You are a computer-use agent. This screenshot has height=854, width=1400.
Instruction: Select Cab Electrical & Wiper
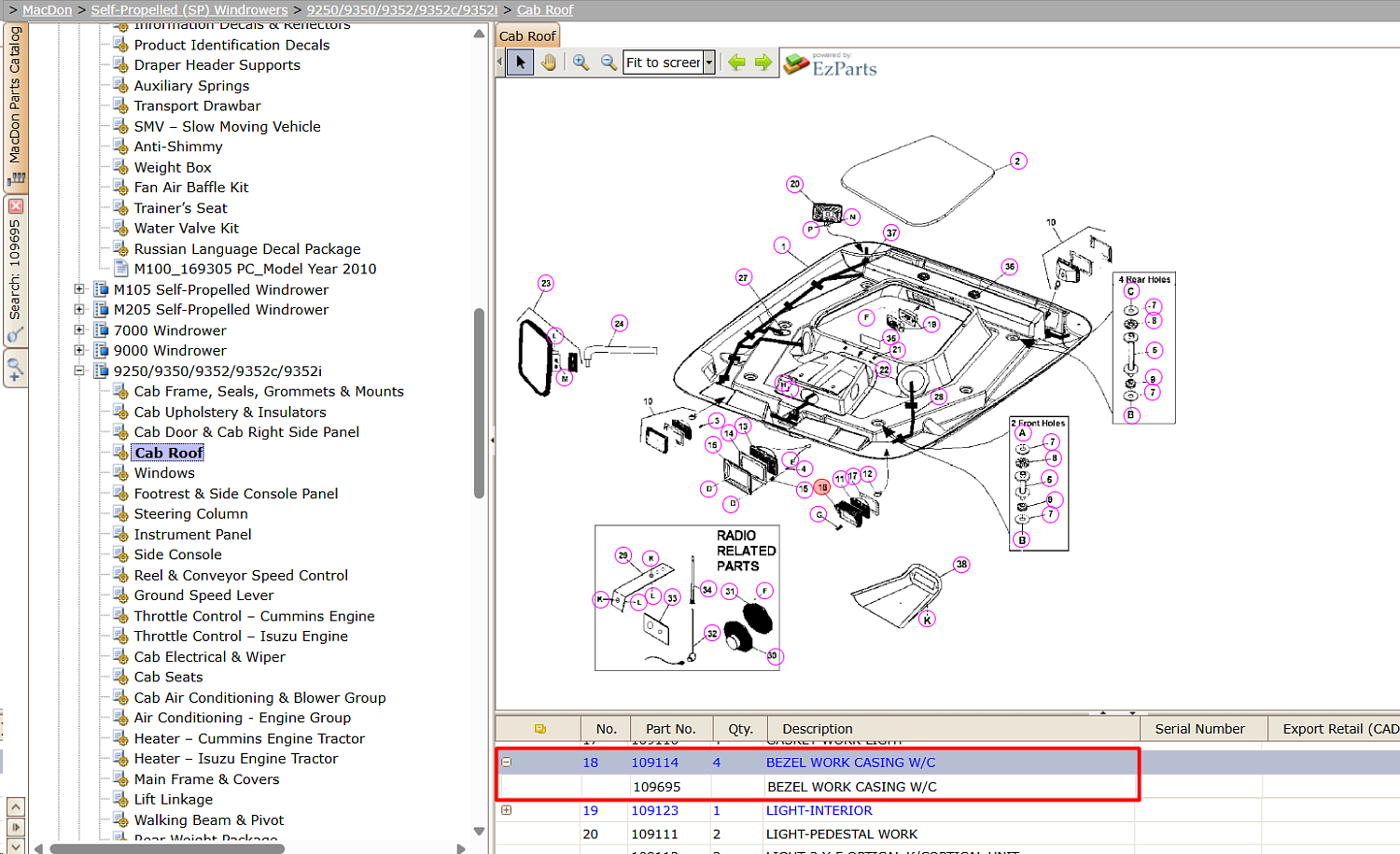click(x=209, y=657)
